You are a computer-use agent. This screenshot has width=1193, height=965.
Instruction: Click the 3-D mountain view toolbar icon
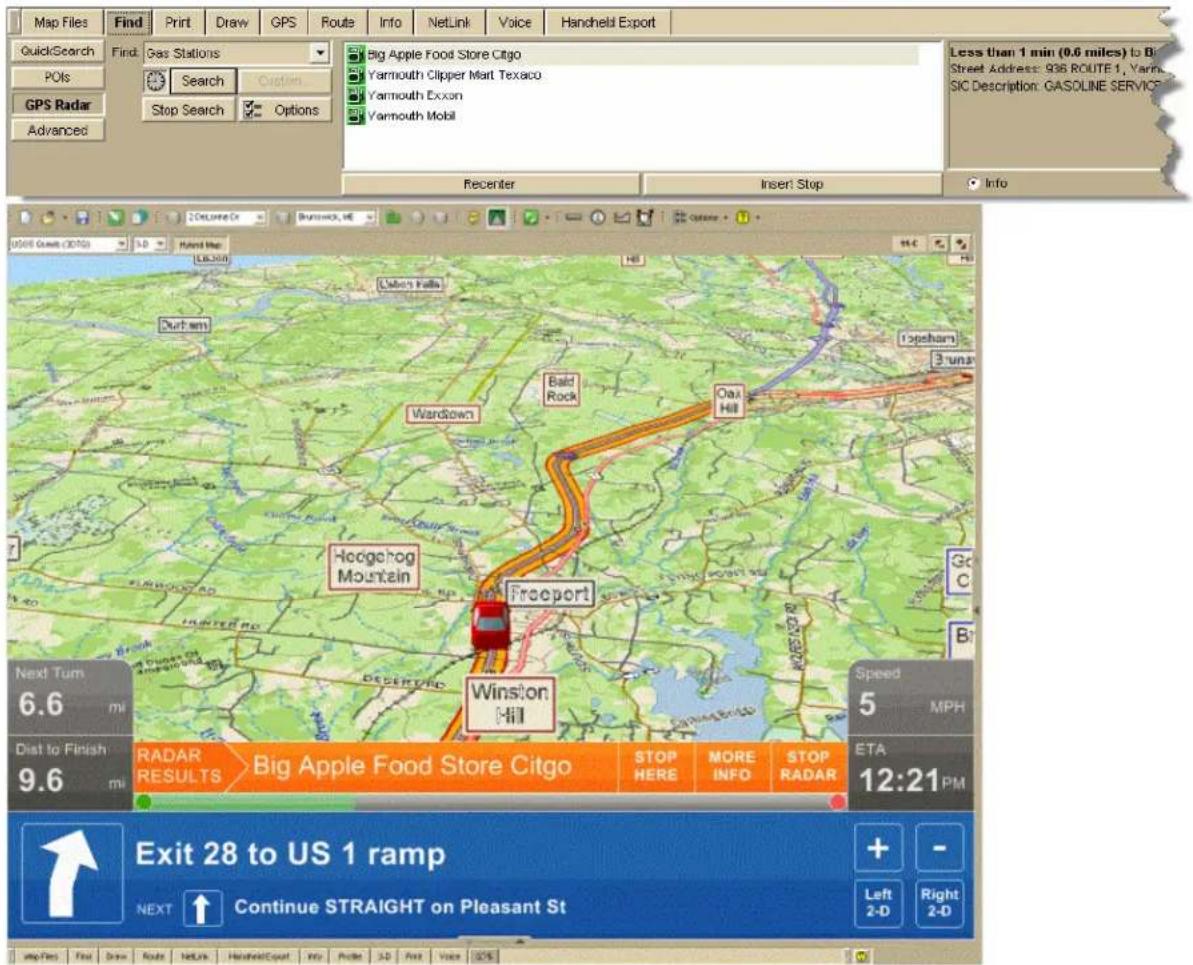click(497, 218)
